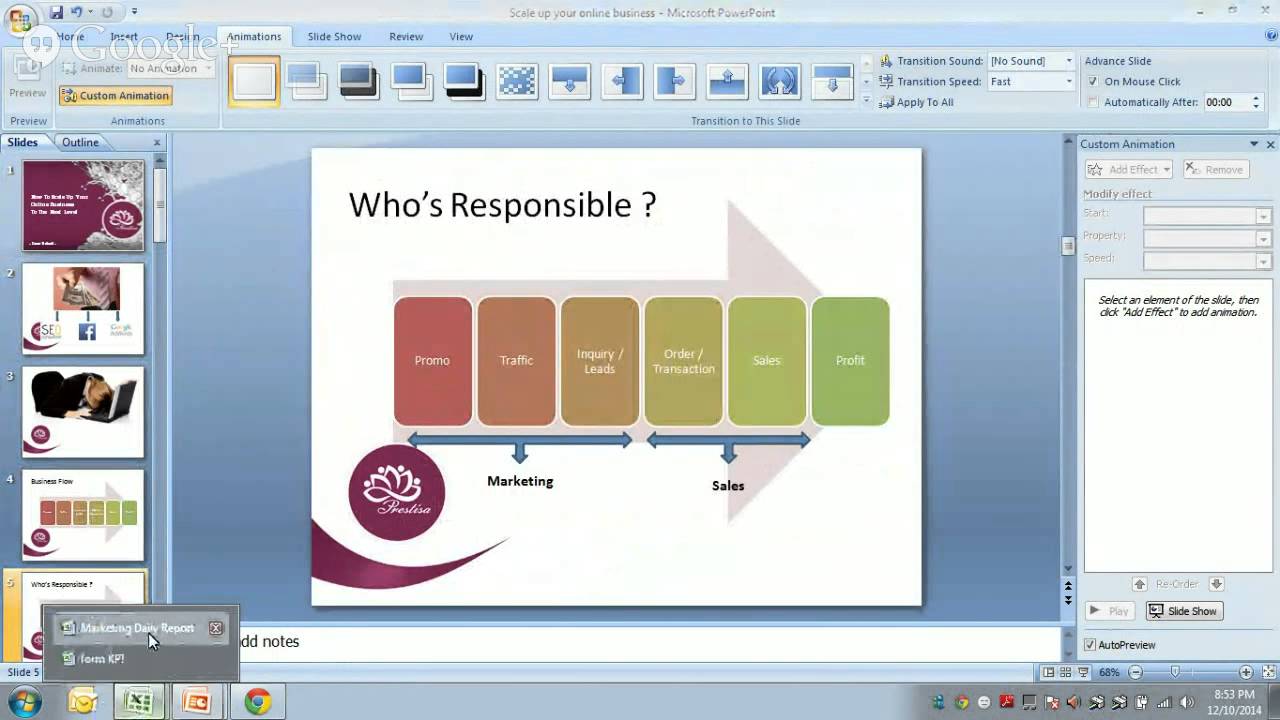Close Marketing Daily Report preview window
The width and height of the screenshot is (1280, 720).
point(215,628)
